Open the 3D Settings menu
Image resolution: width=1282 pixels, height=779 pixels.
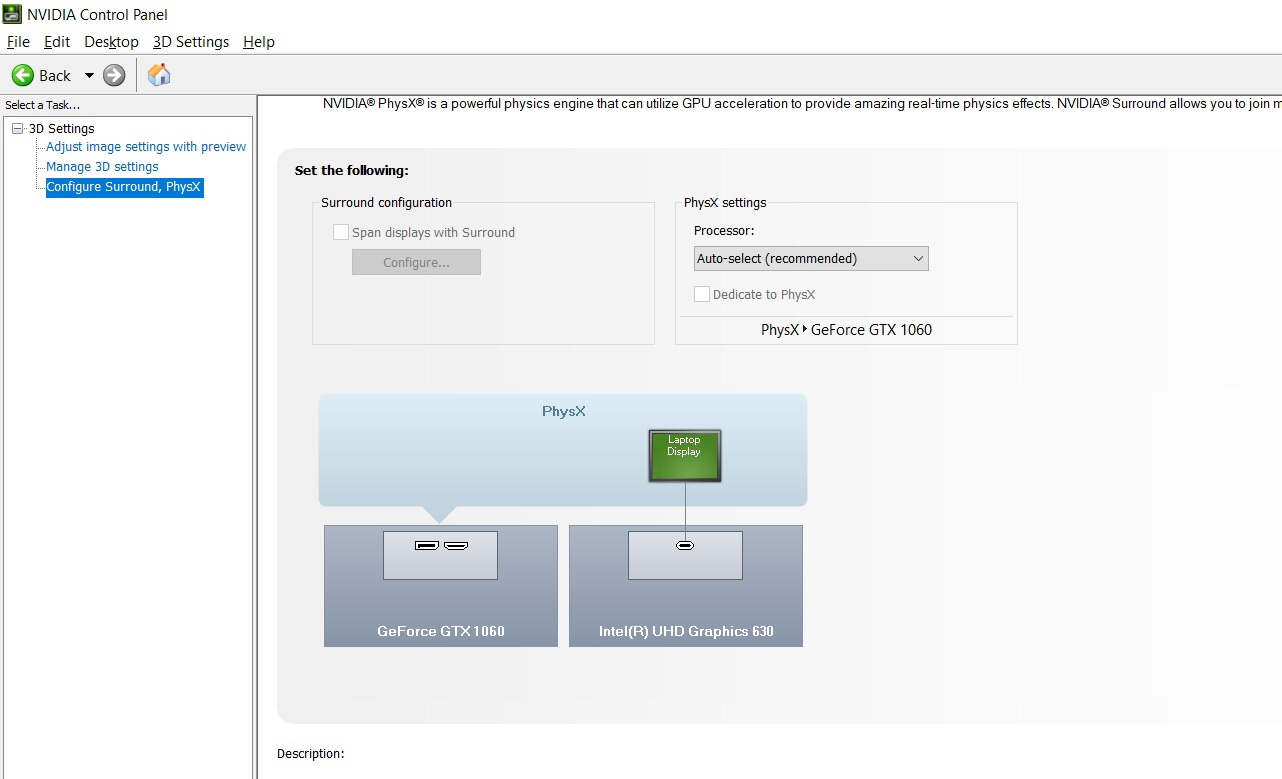click(x=191, y=42)
